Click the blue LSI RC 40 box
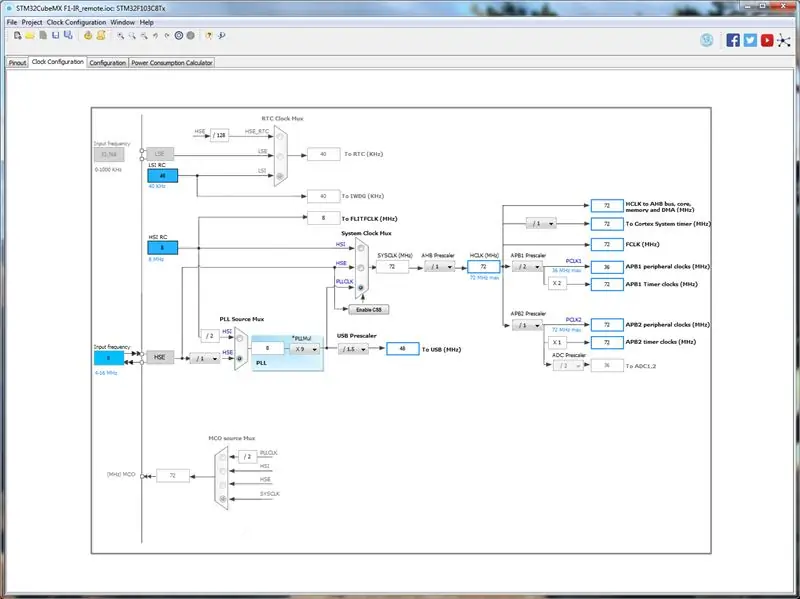The height and width of the screenshot is (599, 800). (163, 176)
